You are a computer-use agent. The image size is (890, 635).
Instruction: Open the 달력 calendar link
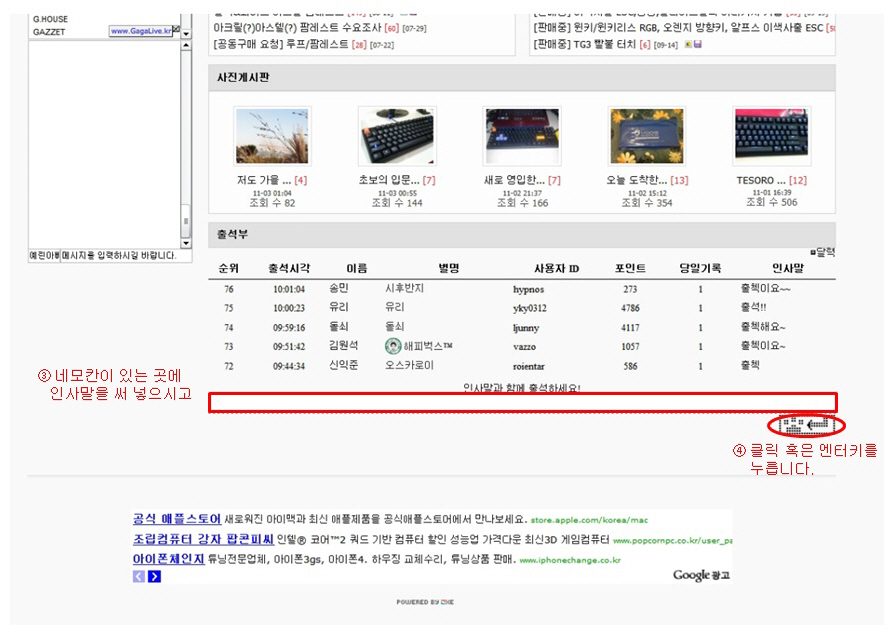(x=823, y=252)
